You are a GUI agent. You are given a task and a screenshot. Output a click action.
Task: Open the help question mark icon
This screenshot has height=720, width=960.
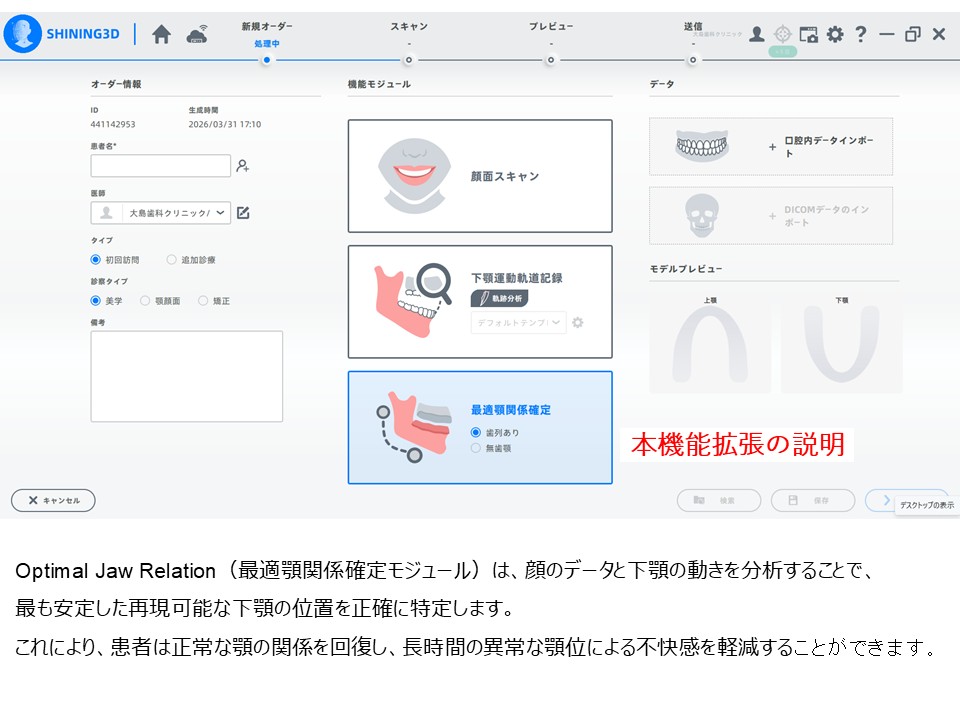point(860,34)
